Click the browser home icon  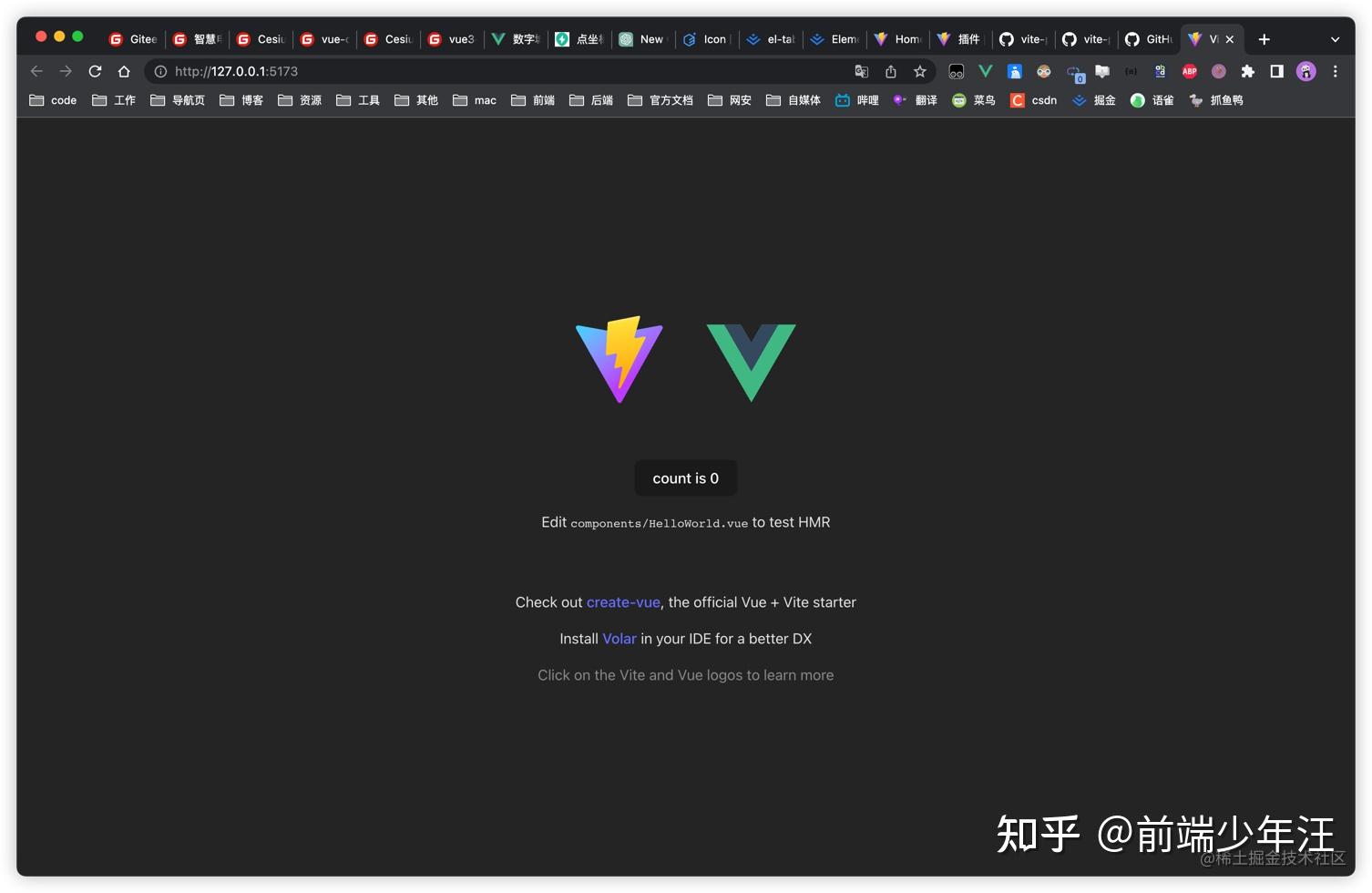124,71
